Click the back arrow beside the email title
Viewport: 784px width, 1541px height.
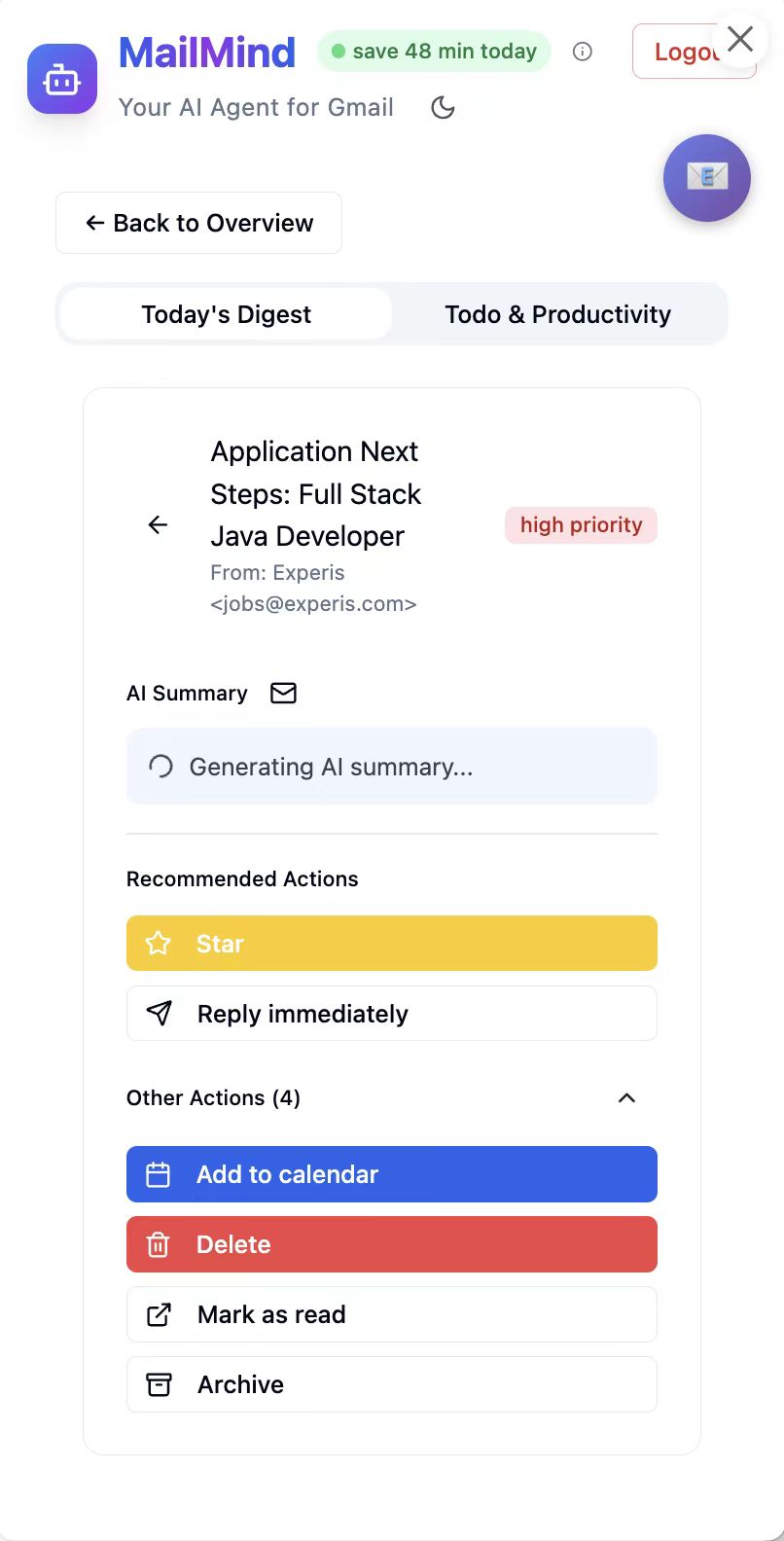158,525
